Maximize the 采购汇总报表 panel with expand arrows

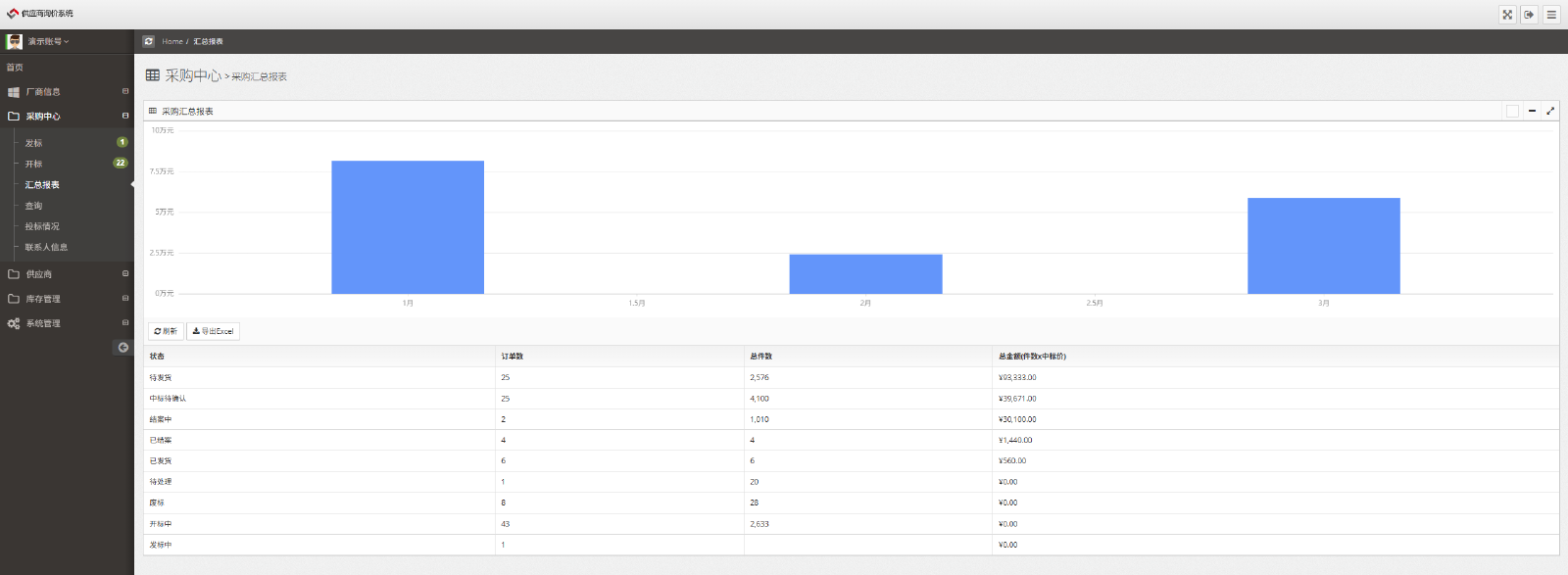1550,111
